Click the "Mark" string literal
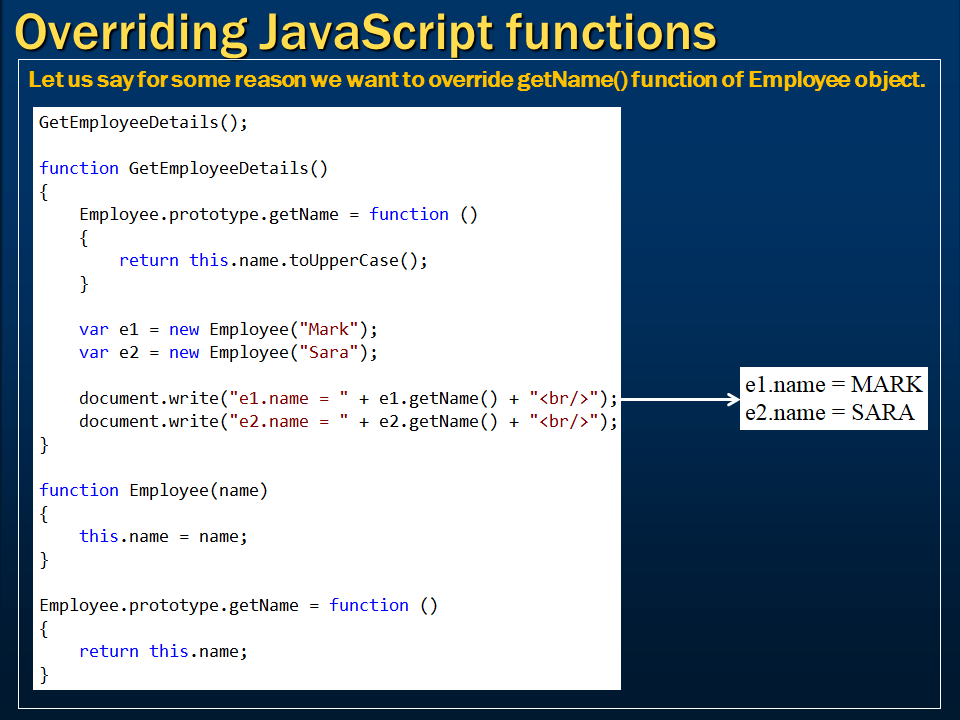The height and width of the screenshot is (720, 960). 329,329
